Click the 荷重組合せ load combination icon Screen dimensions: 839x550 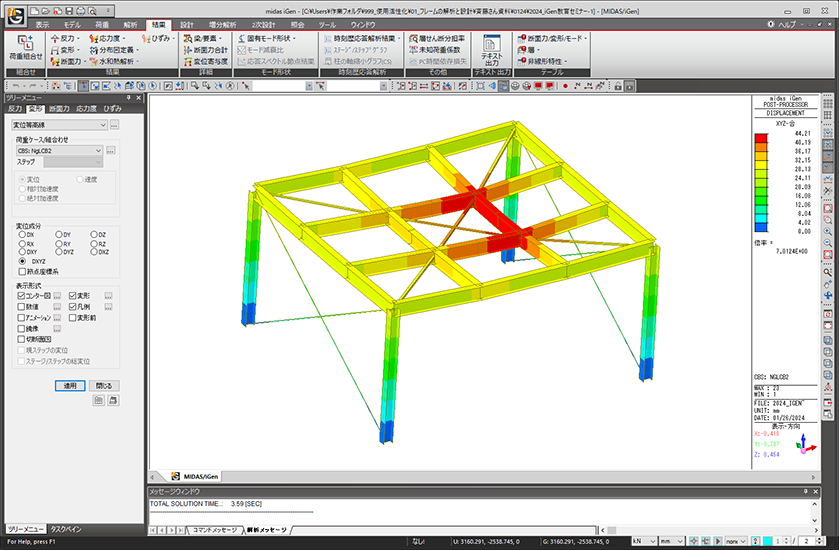point(26,48)
